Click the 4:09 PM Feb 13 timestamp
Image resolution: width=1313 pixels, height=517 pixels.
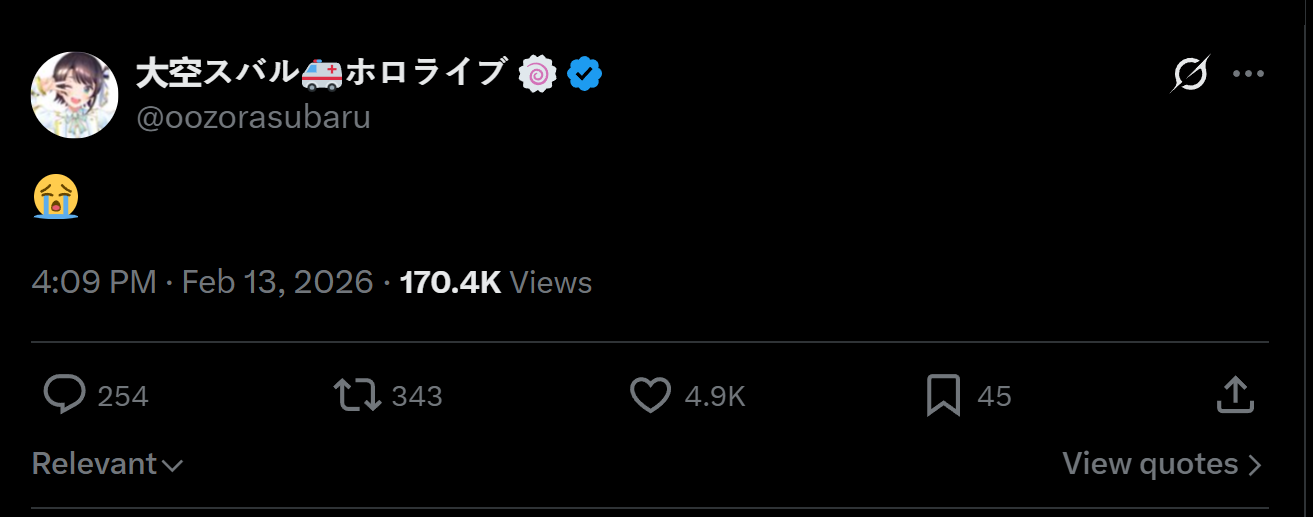point(202,282)
